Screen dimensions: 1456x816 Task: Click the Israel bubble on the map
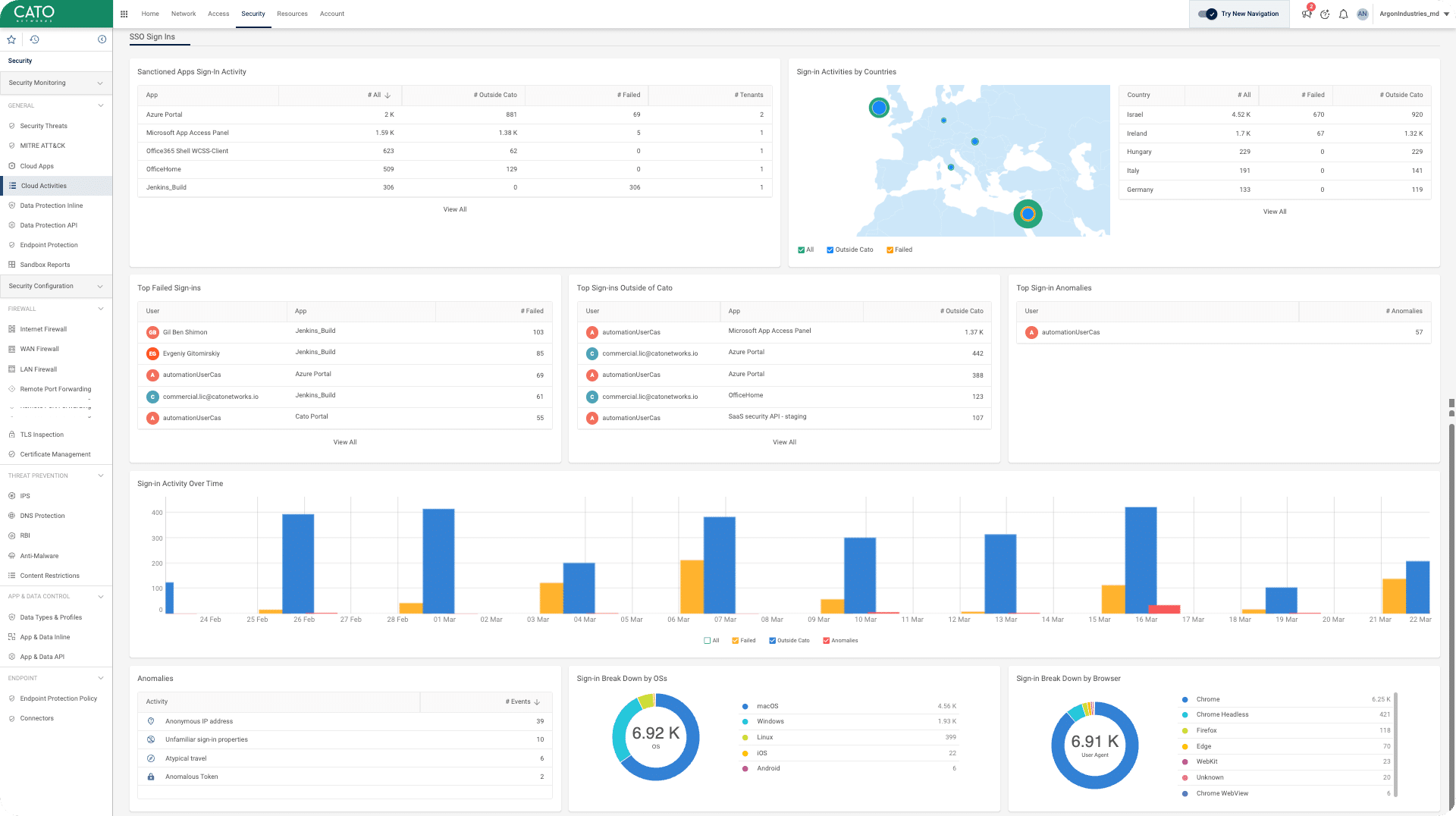[x=1028, y=214]
